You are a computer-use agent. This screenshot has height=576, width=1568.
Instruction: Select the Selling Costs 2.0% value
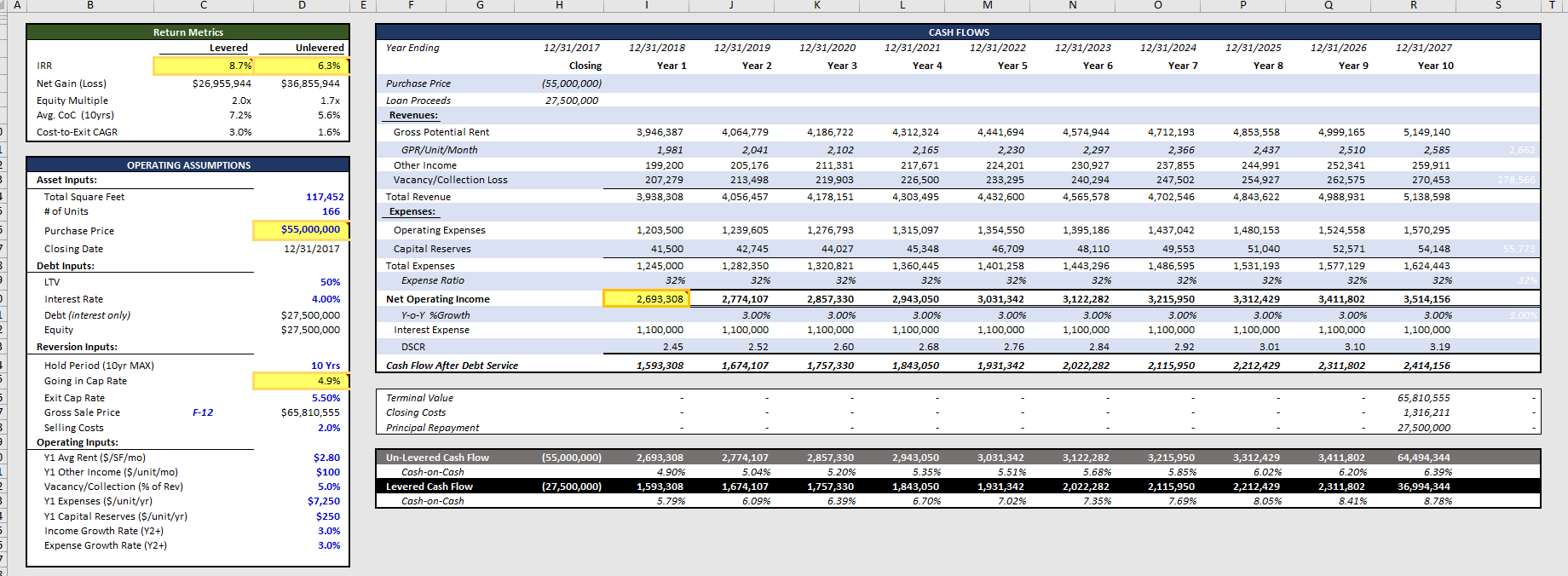tap(329, 428)
